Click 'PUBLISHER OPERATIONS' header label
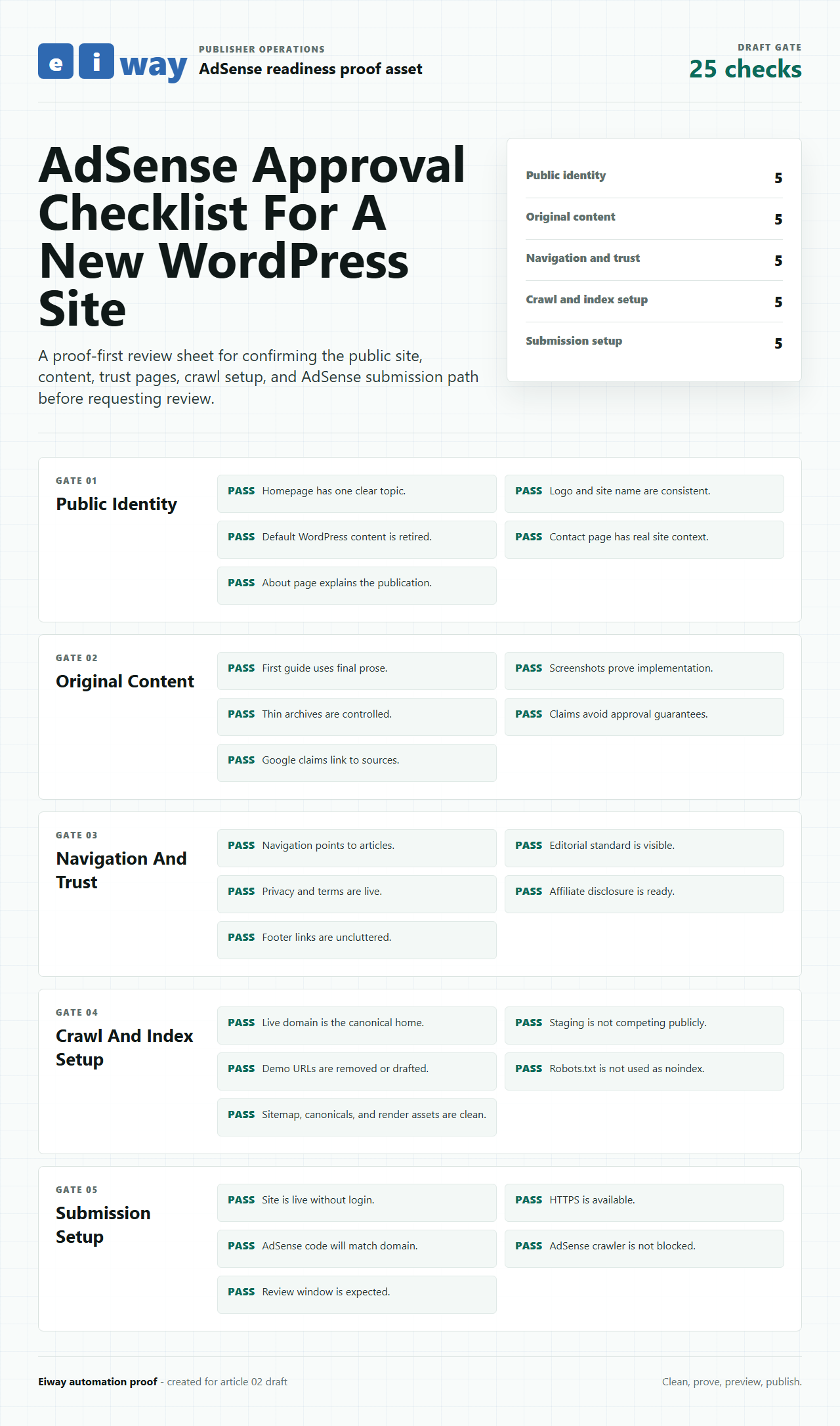The height and width of the screenshot is (1426, 840). [262, 49]
